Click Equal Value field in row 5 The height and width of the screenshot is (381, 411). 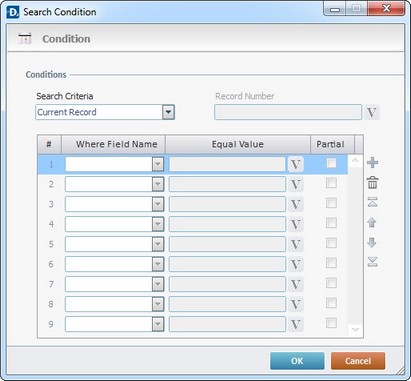click(227, 244)
